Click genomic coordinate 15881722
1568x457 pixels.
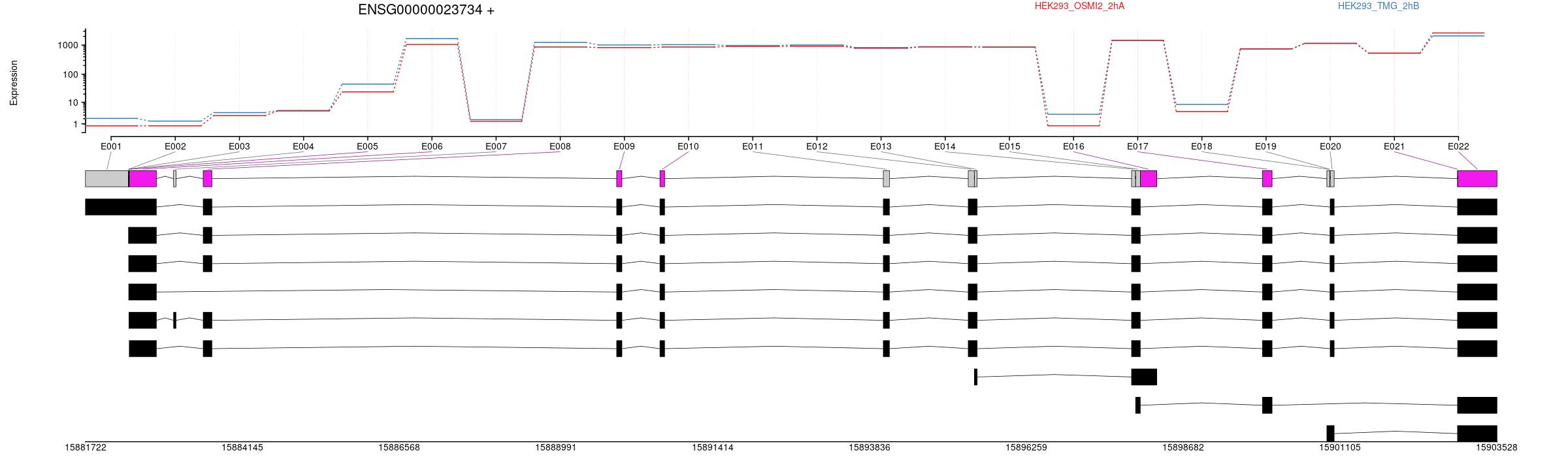click(x=86, y=448)
